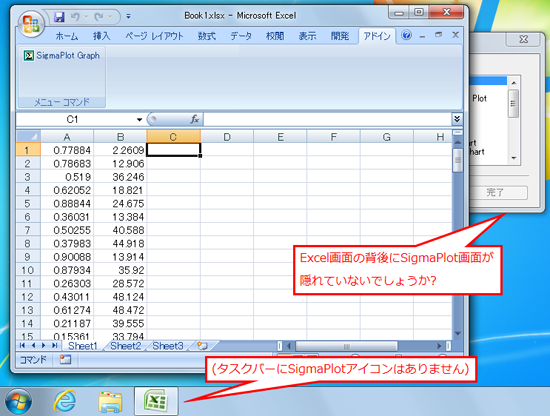
Task: Click cell with value 48.472
Action: pos(120,310)
